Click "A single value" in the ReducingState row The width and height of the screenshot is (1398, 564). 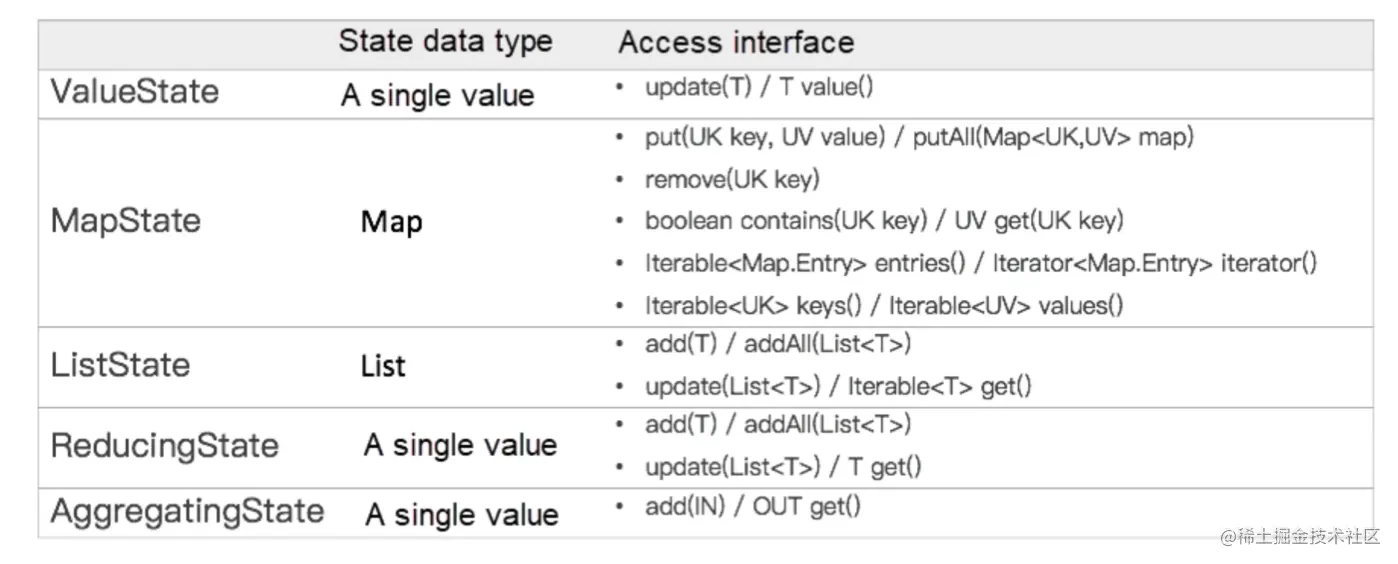click(460, 445)
